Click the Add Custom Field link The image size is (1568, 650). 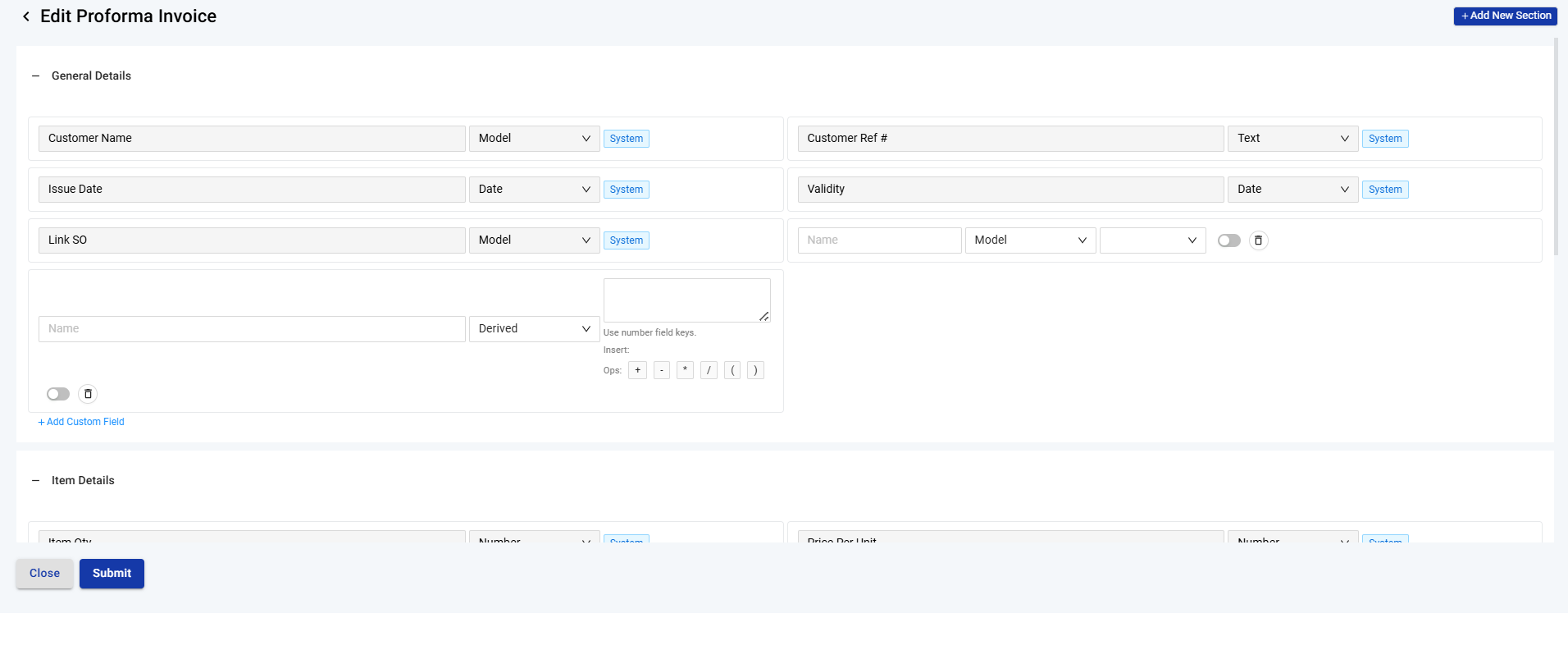(x=81, y=422)
